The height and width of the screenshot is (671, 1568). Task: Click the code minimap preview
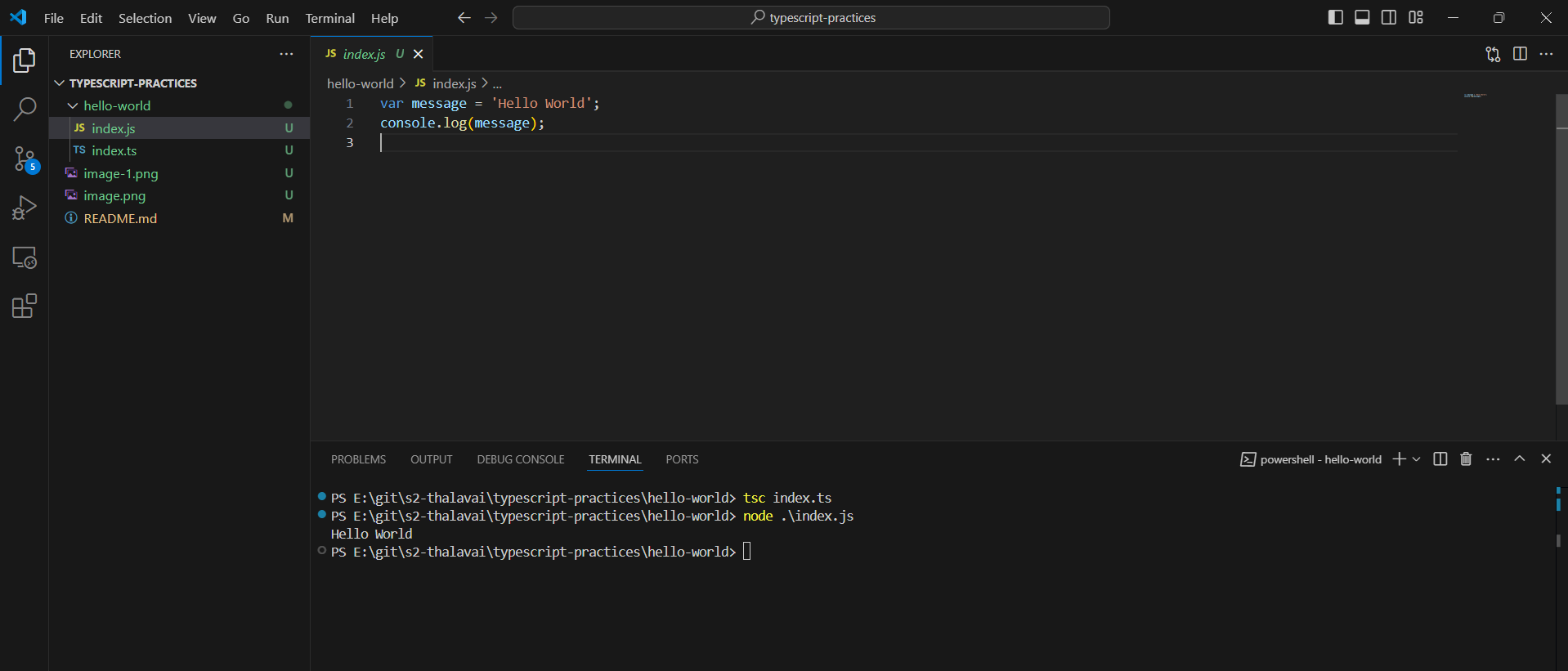click(x=1475, y=96)
